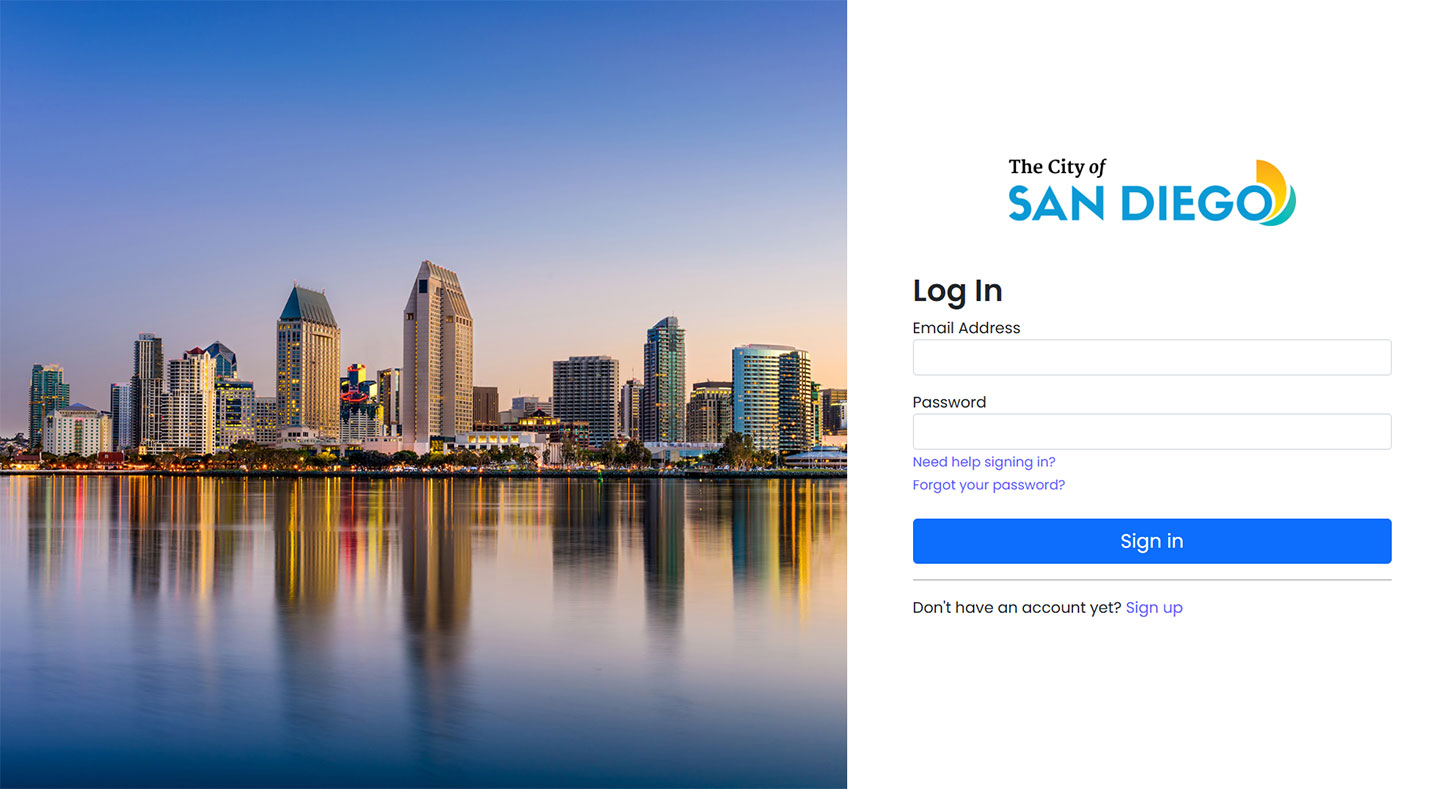Click the blue sky in skyline photo
The width and height of the screenshot is (1450, 789).
click(x=423, y=130)
